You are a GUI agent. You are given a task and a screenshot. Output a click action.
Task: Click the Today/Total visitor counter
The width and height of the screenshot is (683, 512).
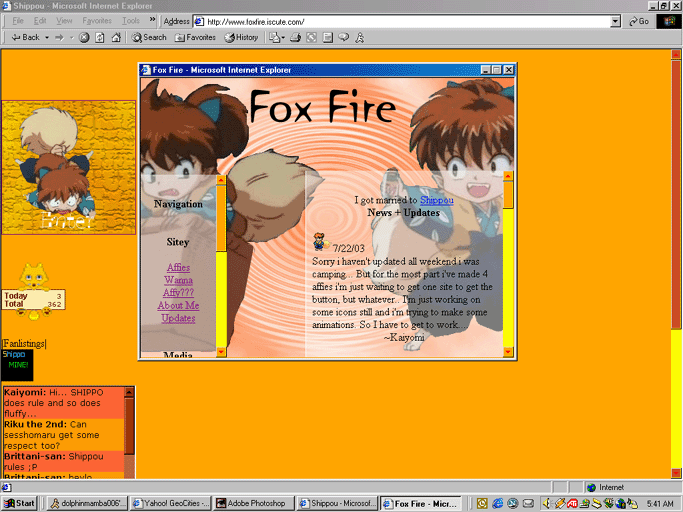coord(34,300)
